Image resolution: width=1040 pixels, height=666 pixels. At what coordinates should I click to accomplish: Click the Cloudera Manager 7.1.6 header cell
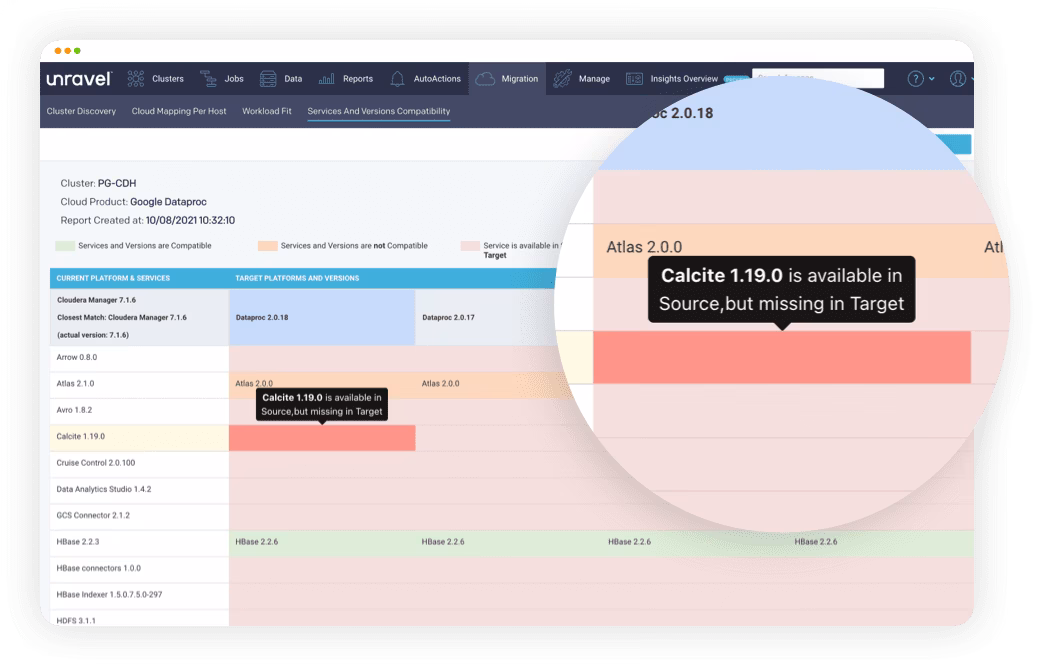click(139, 317)
